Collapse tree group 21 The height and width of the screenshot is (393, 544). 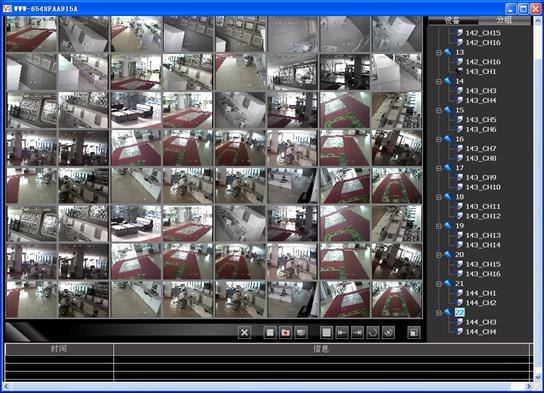439,284
